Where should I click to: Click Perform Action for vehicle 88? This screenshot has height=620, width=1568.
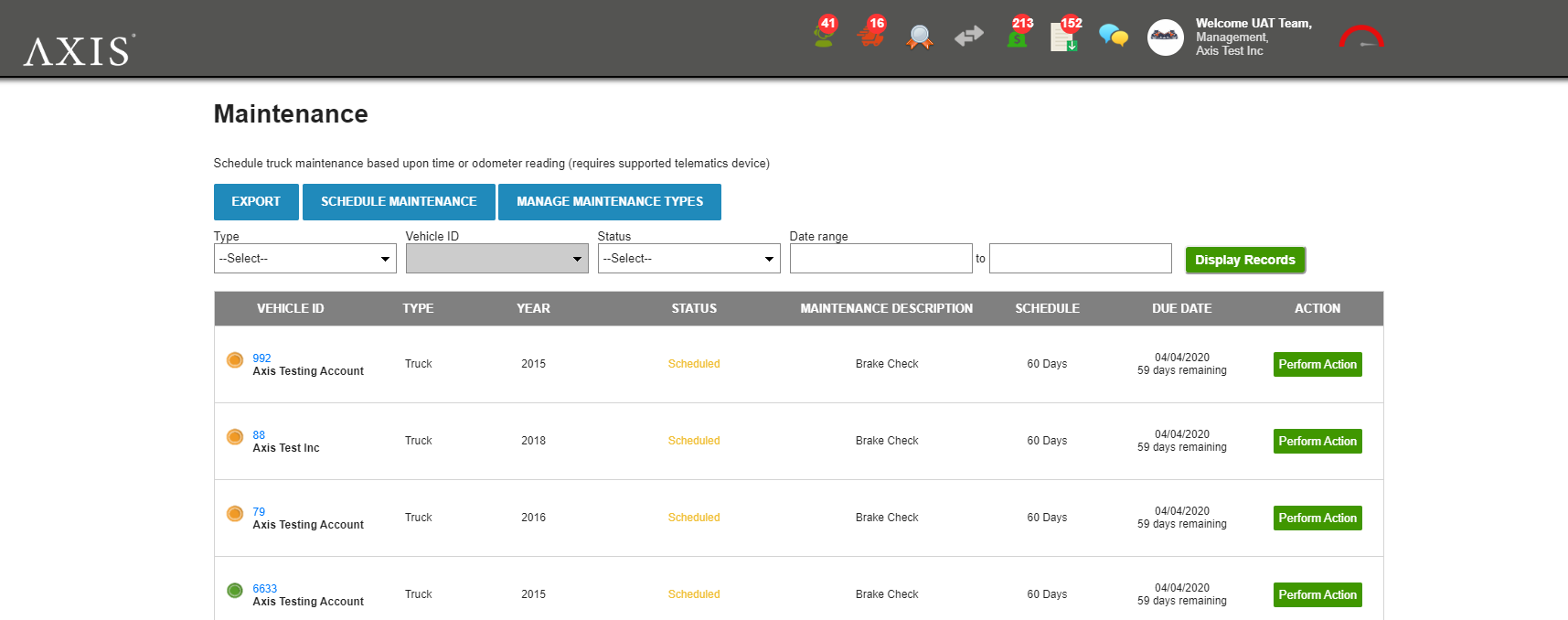[x=1317, y=442]
